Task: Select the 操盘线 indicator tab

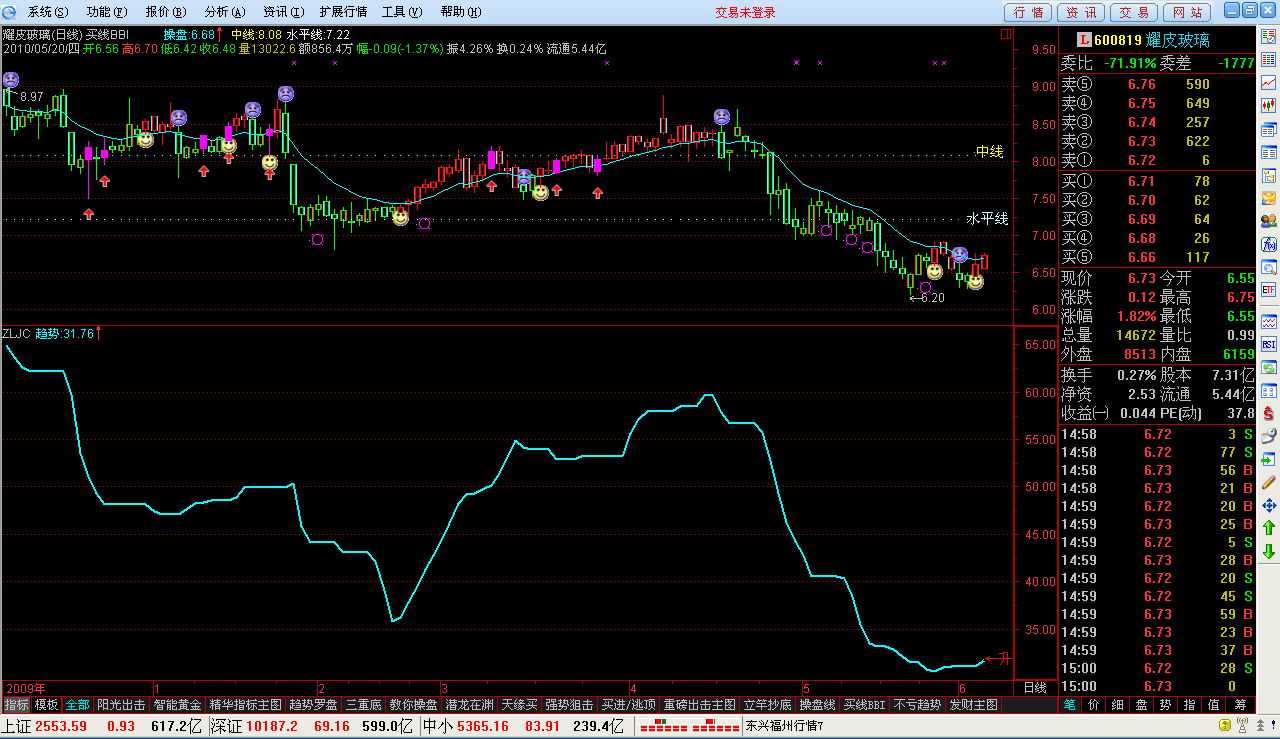Action: [x=818, y=705]
